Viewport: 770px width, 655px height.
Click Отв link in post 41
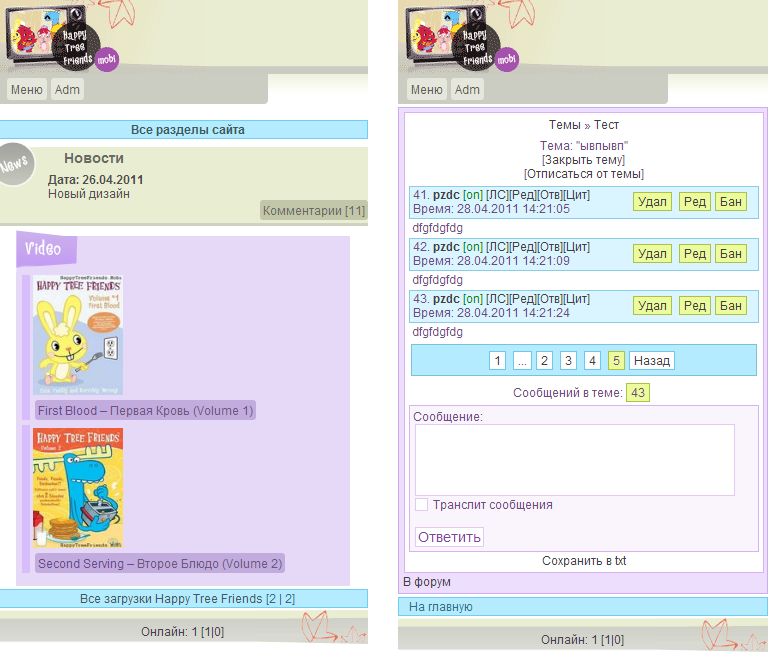(550, 195)
